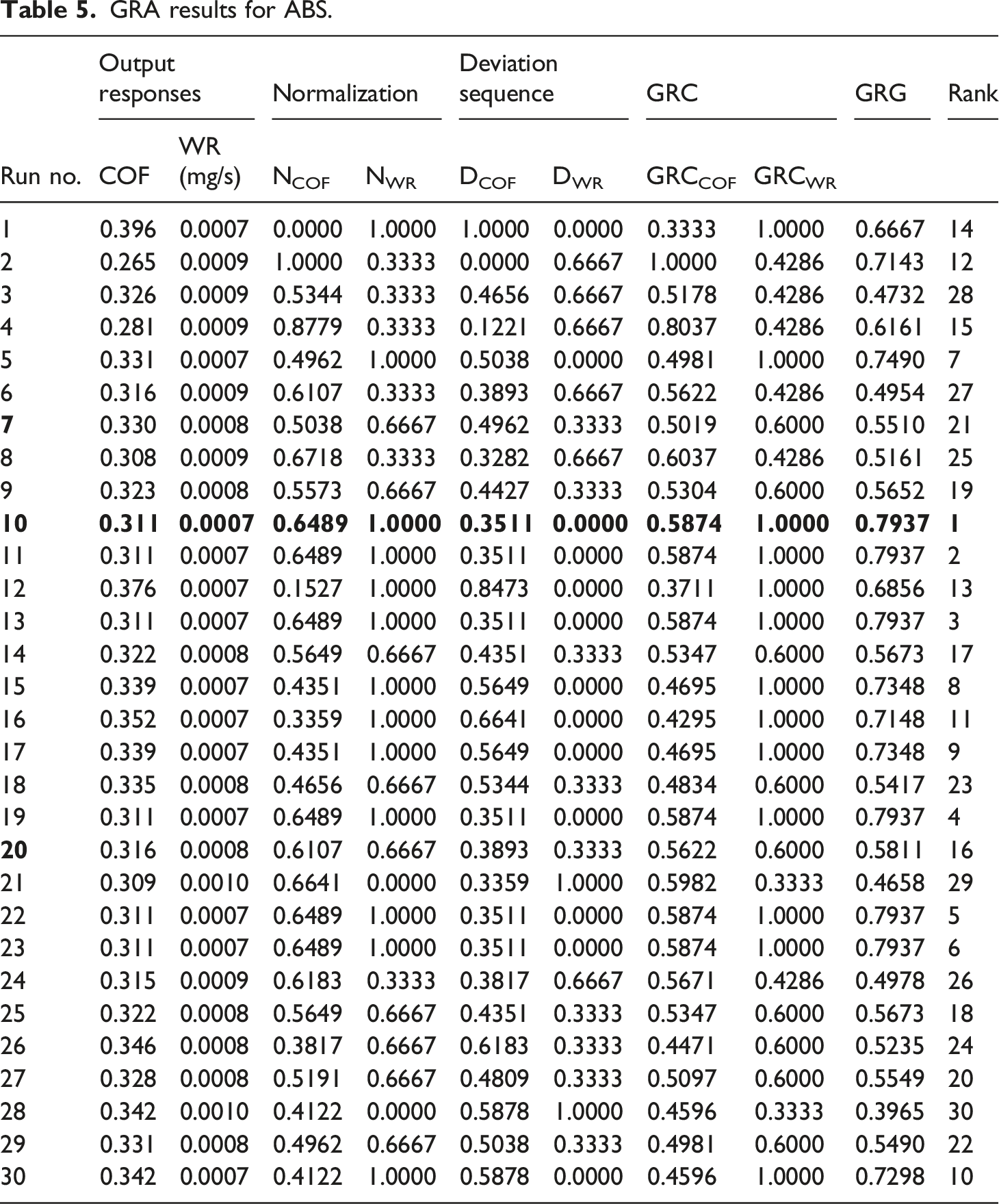Select bold GRG value 0.7937 in run 10

coord(892,524)
